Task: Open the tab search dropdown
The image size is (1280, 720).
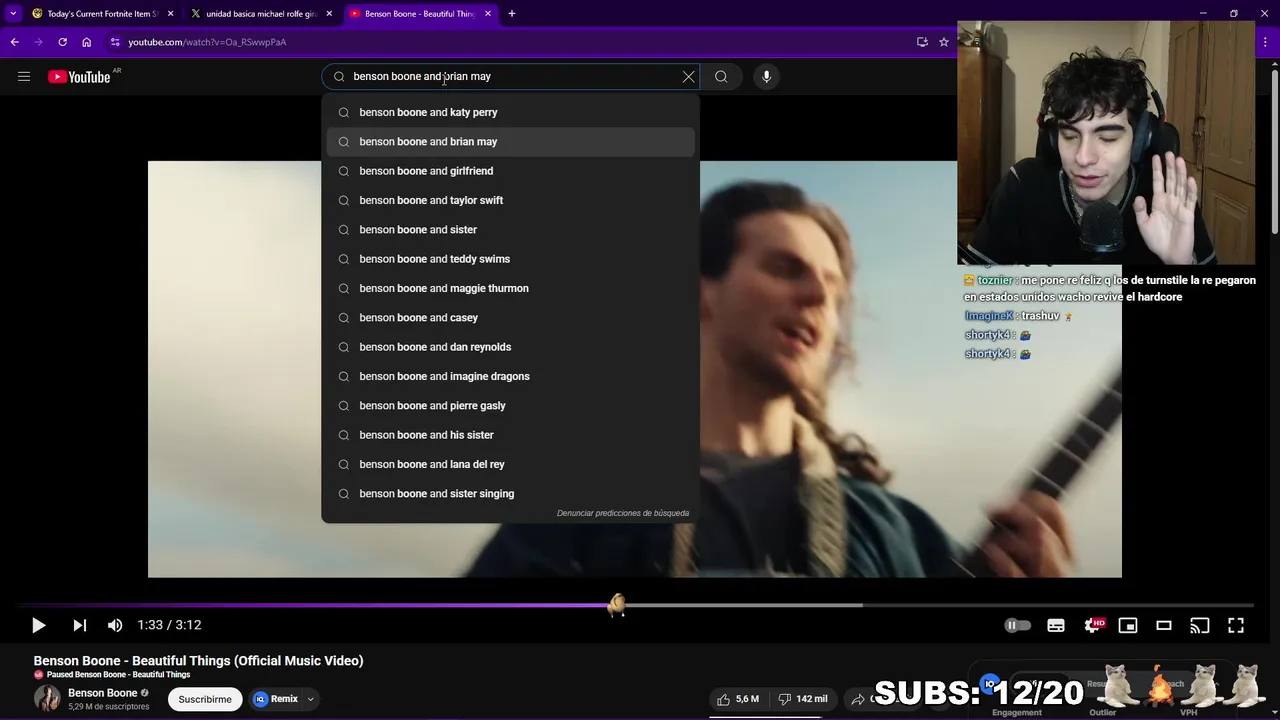Action: pyautogui.click(x=13, y=14)
